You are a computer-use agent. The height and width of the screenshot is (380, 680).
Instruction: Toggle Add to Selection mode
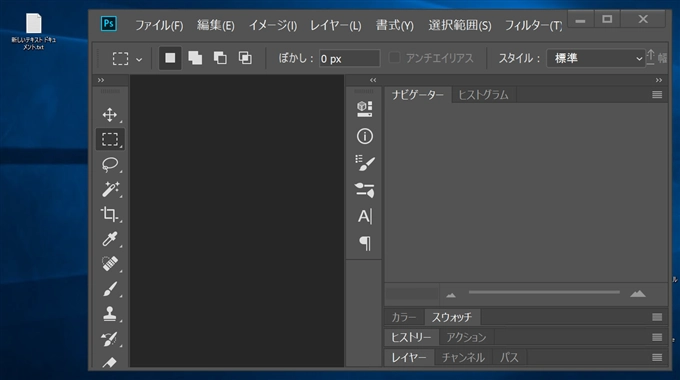(x=195, y=58)
